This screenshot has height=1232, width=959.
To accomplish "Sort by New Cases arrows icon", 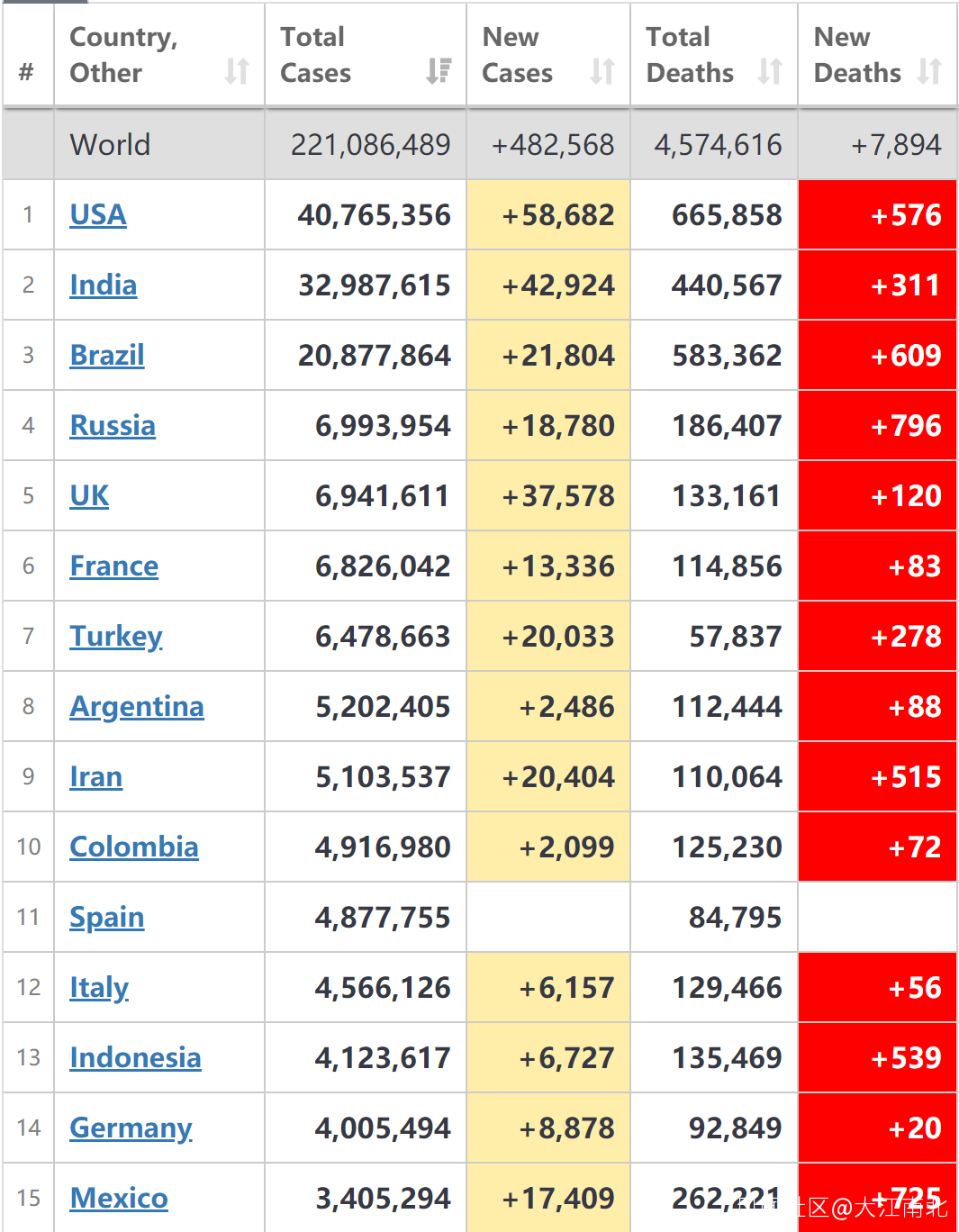I will [x=602, y=71].
